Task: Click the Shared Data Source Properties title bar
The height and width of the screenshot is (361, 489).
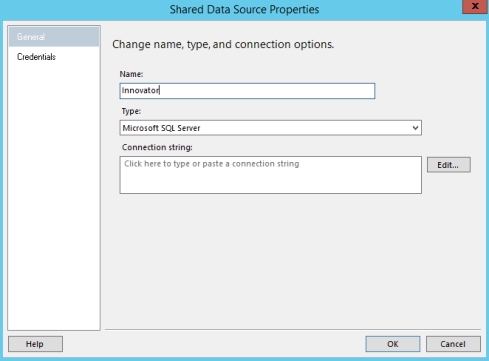Action: click(244, 9)
